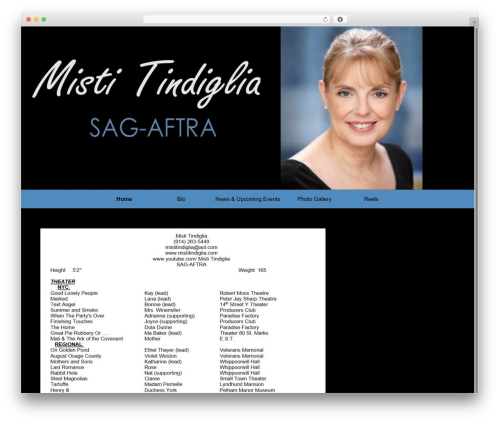
Task: Click 'Tartuffe' entry
Action: click(59, 384)
